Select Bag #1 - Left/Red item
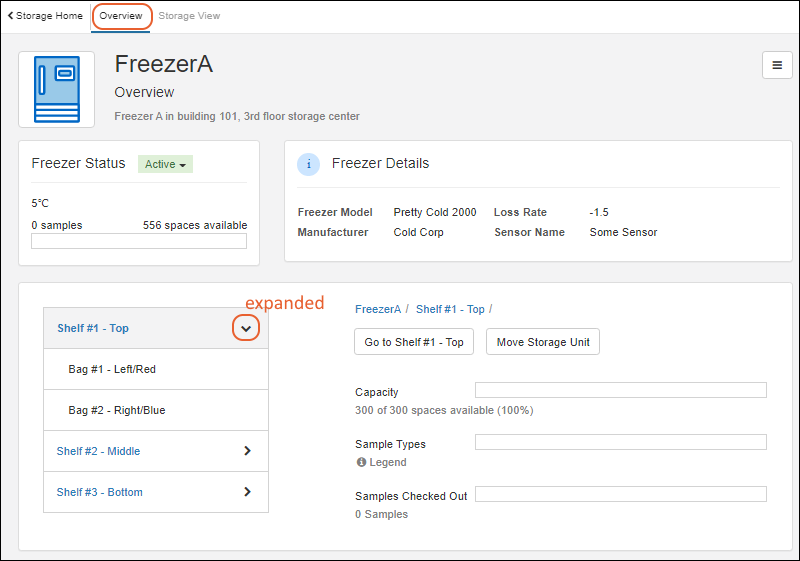 112,369
